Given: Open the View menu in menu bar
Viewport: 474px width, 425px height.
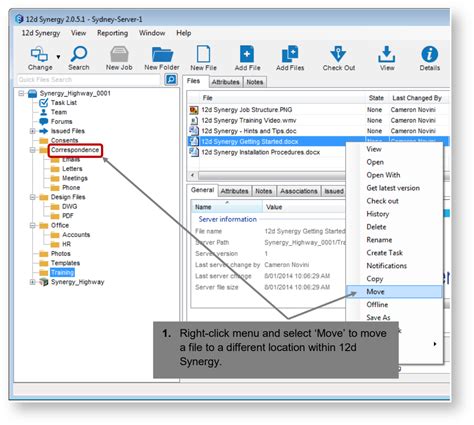Looking at the screenshot, I should [78, 33].
